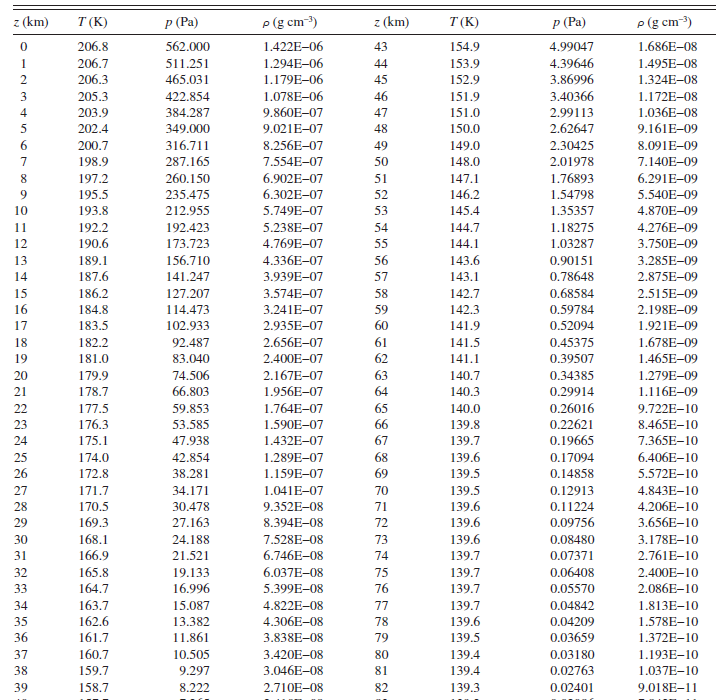Select the pressure value 0.07371
Viewport: 725px width, 700px height.
pyautogui.click(x=571, y=555)
